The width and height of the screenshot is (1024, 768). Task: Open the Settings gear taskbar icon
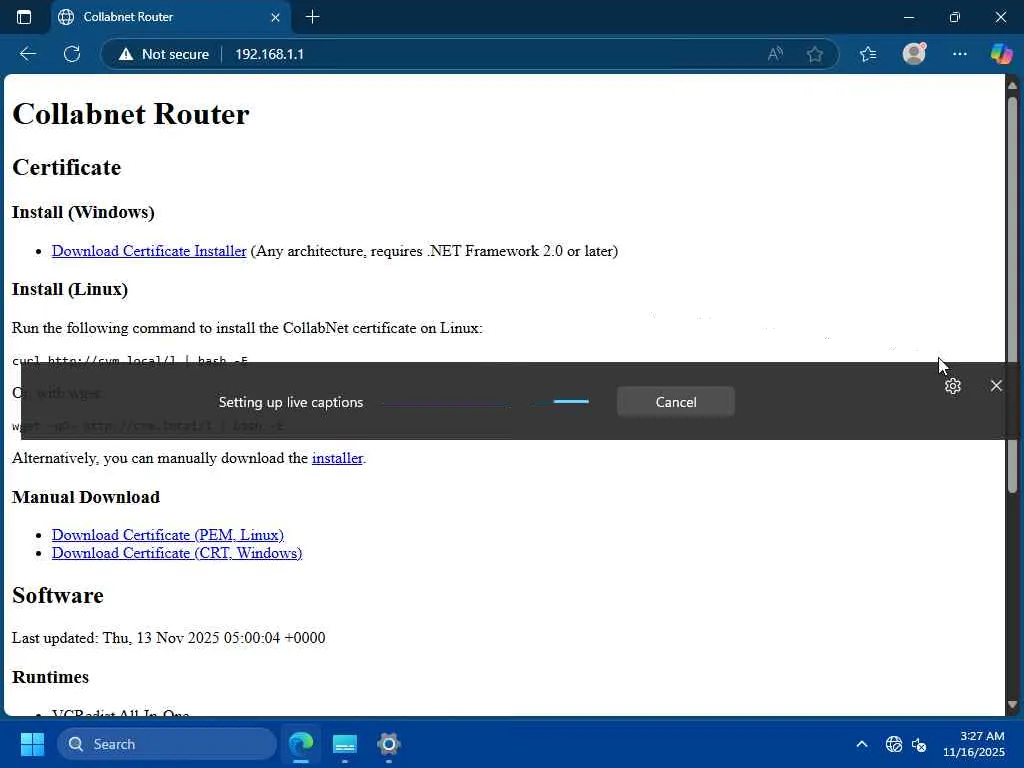389,744
